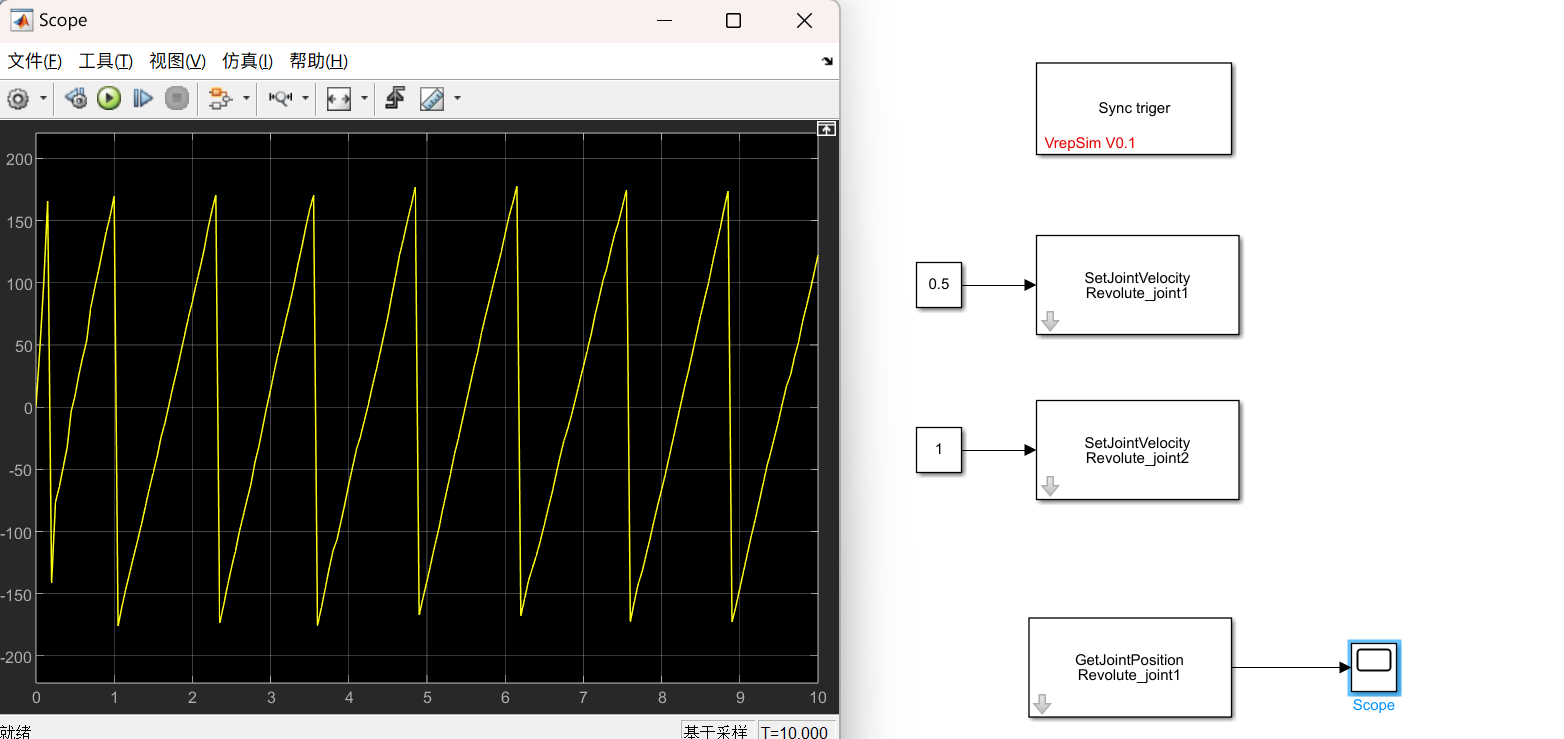Click the VrepSim V0.1 red label
The image size is (1564, 739).
coord(1090,143)
